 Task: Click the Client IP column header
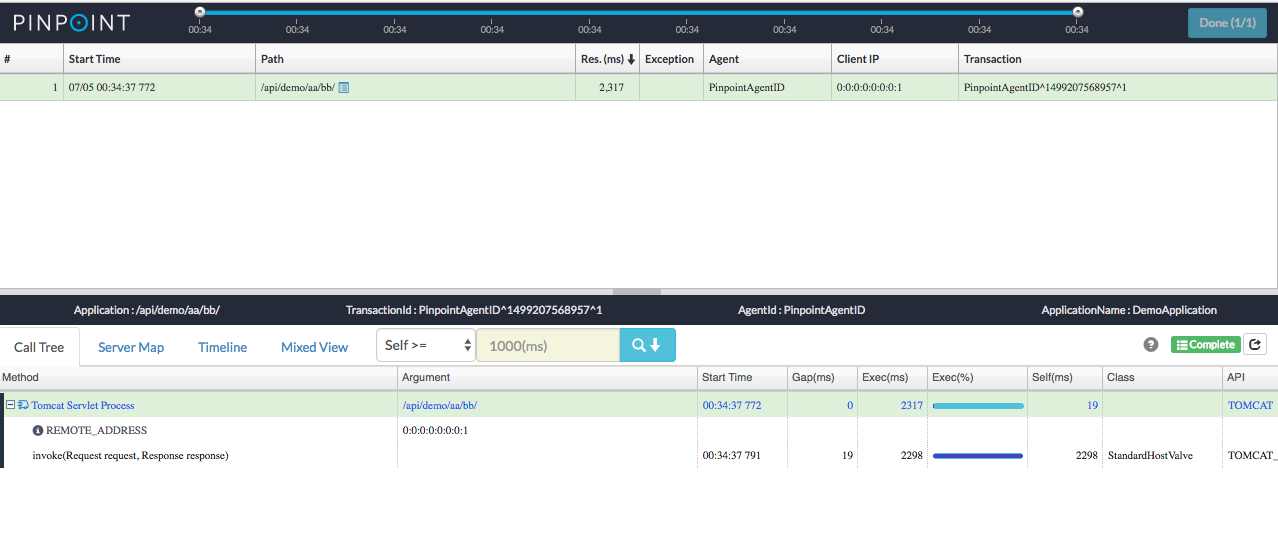[895, 59]
